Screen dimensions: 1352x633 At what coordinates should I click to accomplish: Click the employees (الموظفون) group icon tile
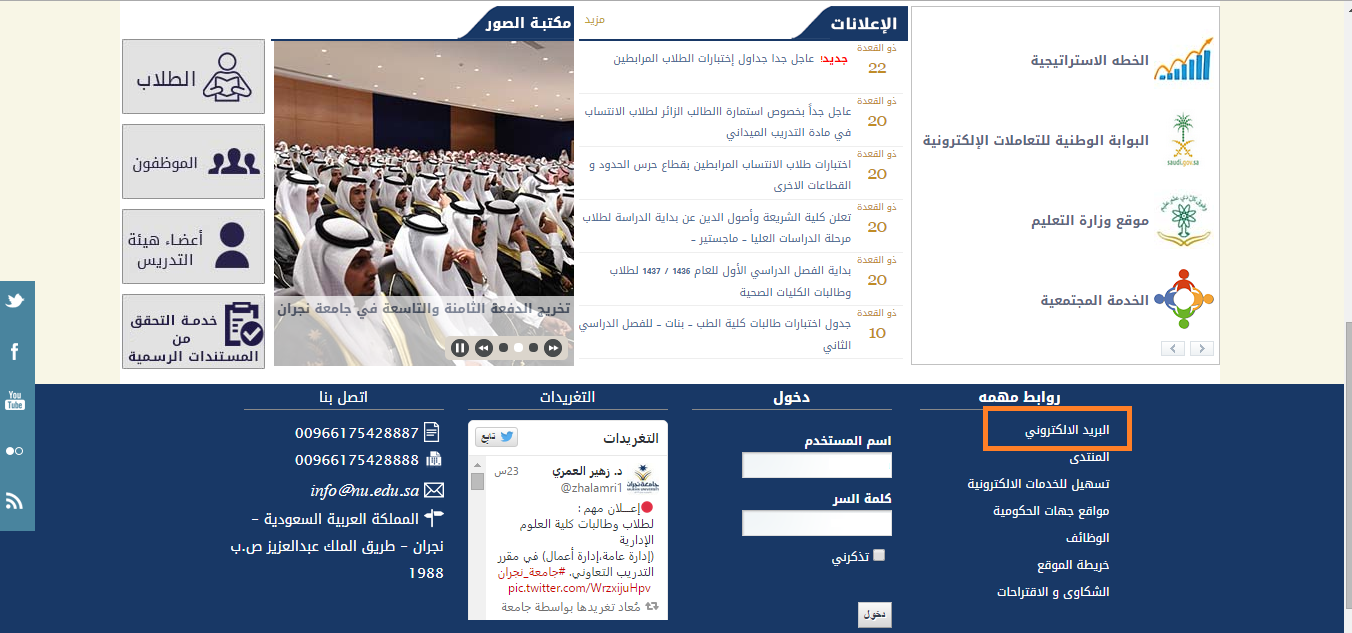(x=194, y=162)
